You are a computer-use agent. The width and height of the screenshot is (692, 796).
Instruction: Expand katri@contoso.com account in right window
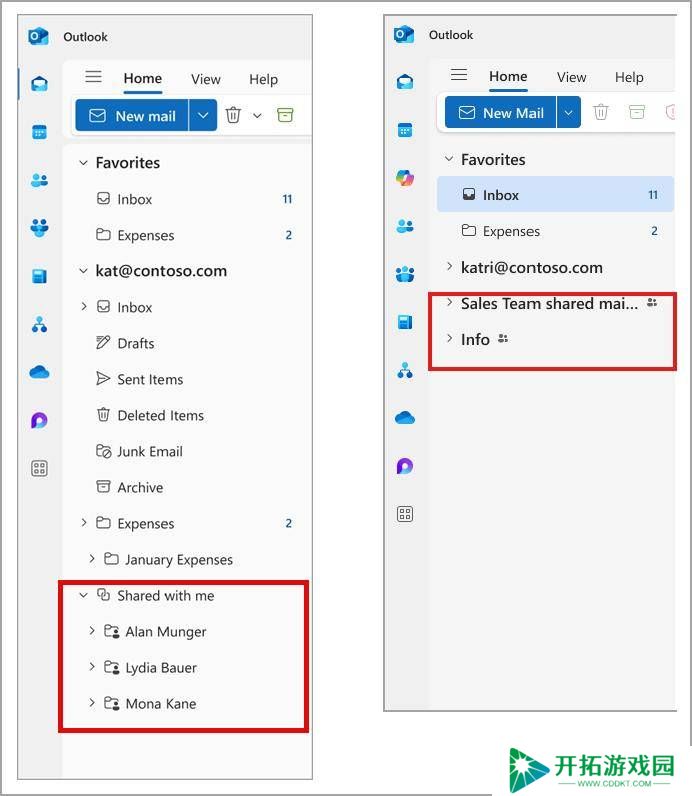tap(449, 266)
